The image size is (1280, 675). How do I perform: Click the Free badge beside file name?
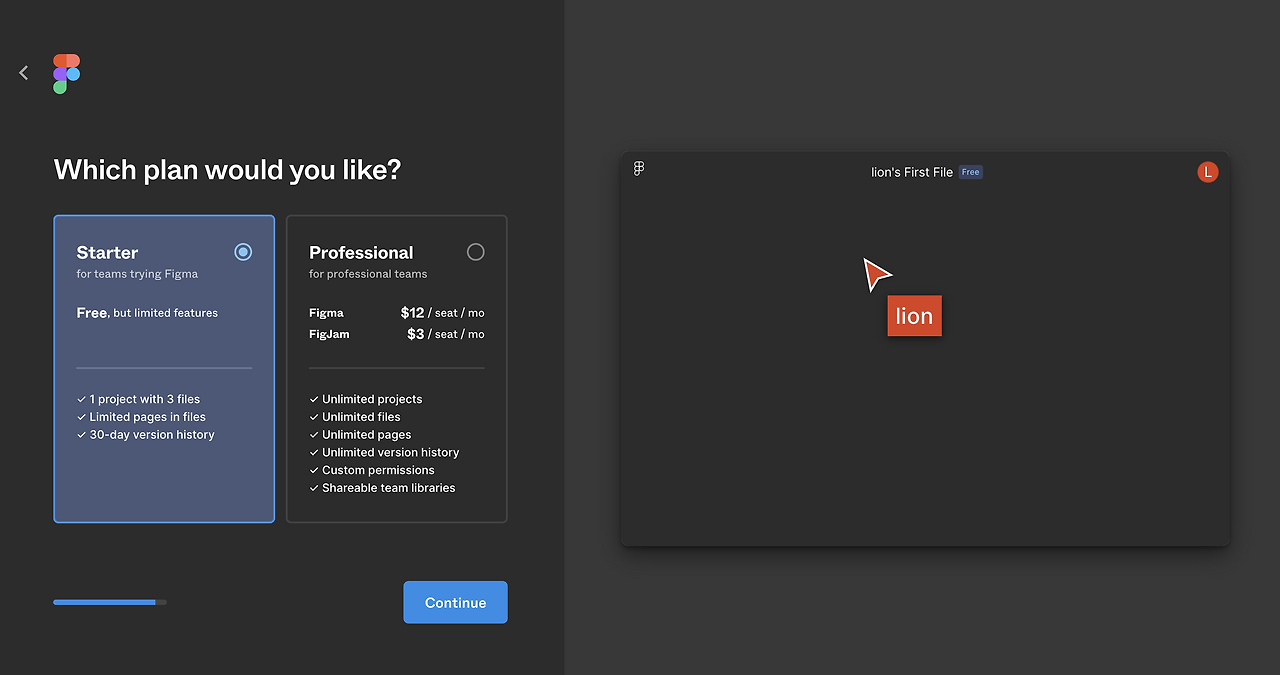tap(971, 172)
